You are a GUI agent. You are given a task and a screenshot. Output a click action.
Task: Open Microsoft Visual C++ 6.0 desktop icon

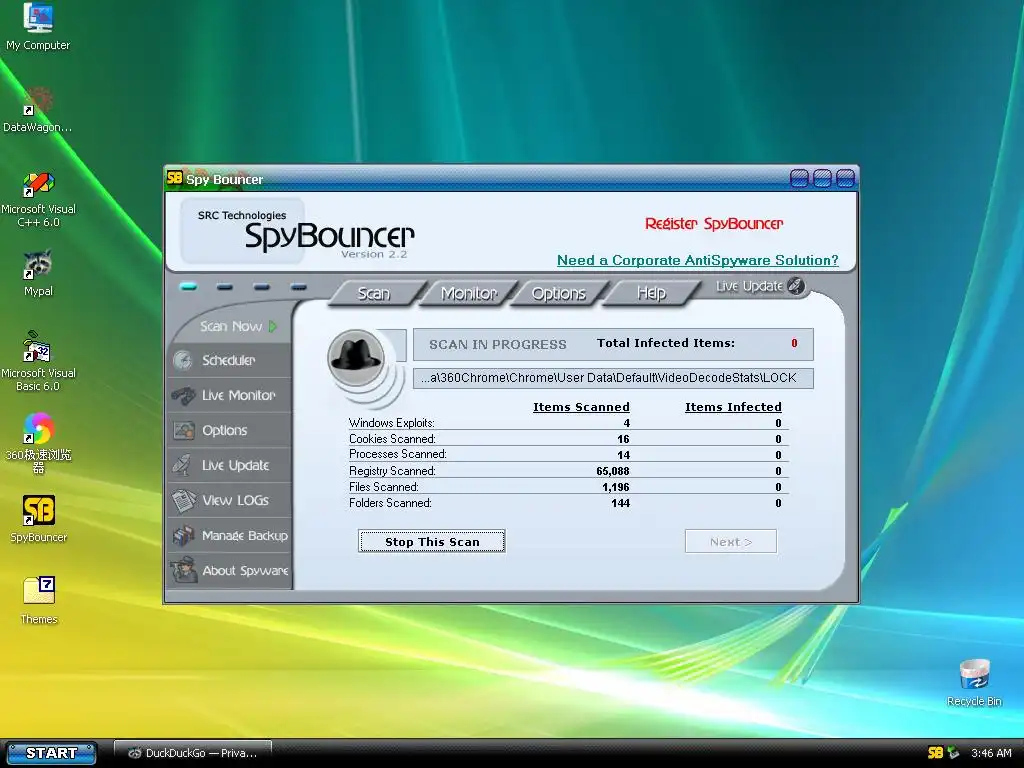[38, 198]
